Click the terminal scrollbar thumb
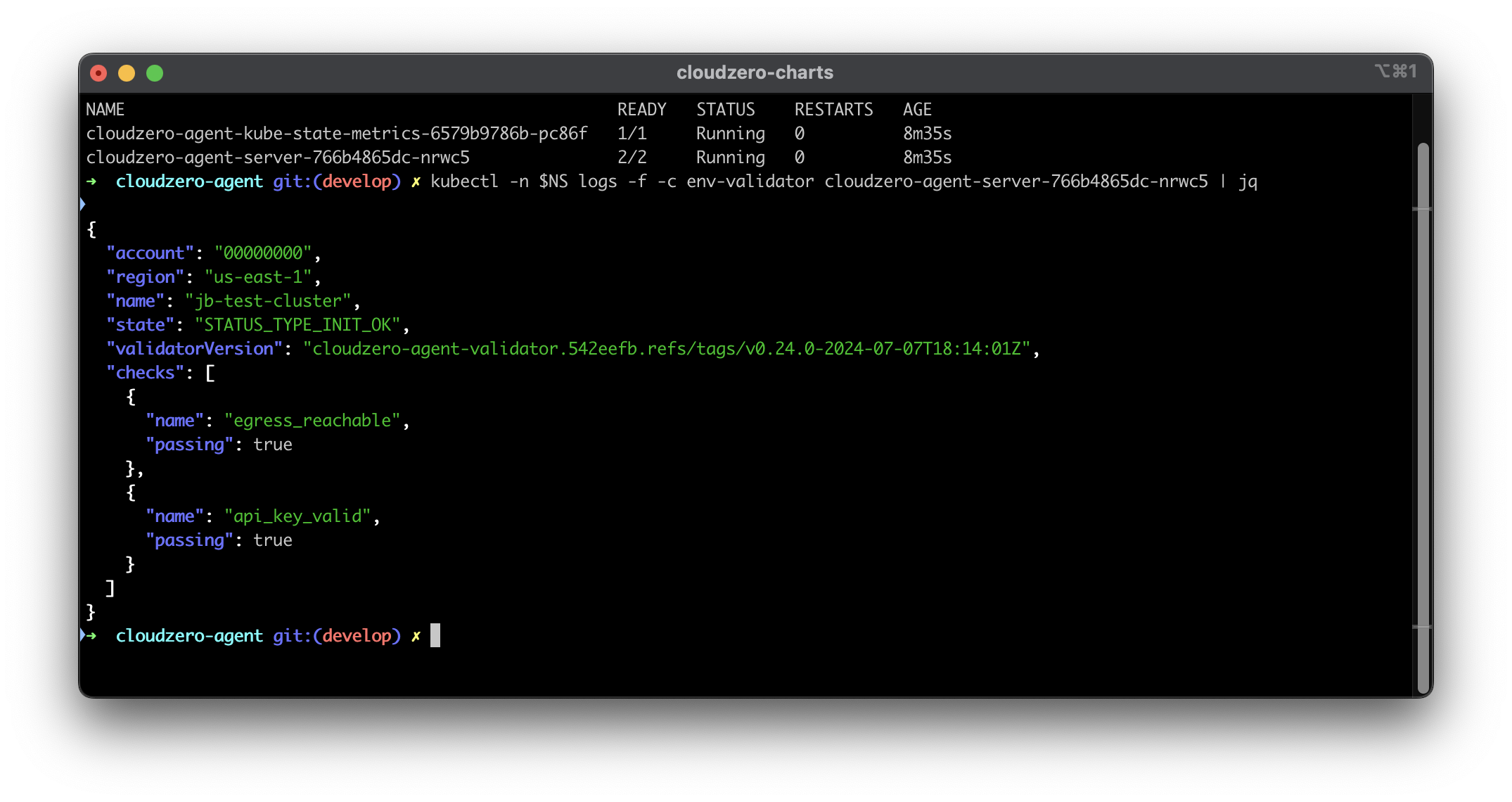 [x=1423, y=418]
